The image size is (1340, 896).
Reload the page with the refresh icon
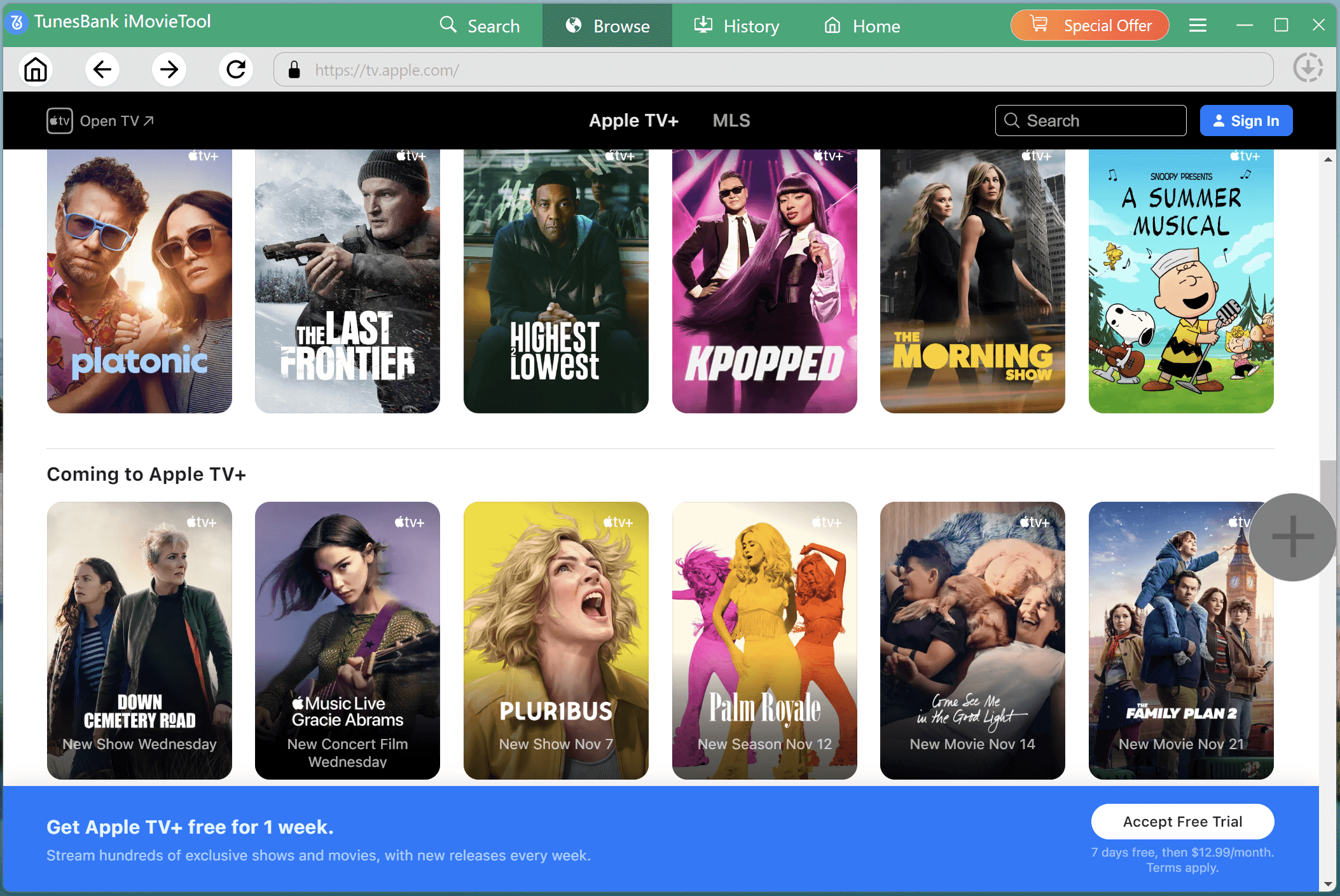tap(236, 69)
